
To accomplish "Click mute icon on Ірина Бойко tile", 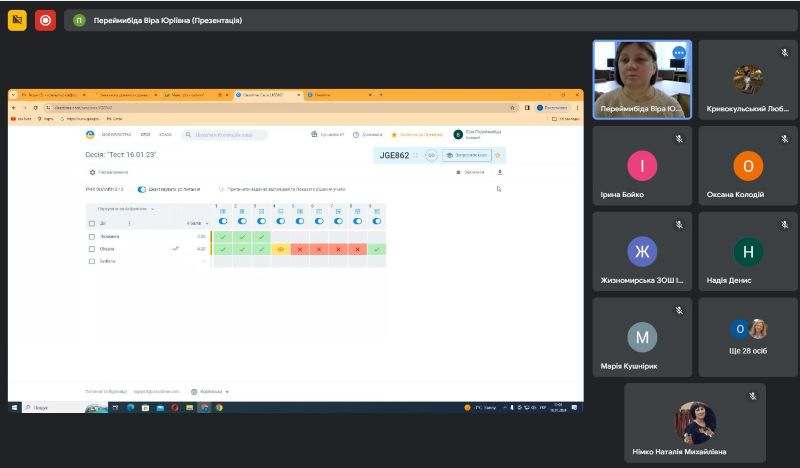I will (x=679, y=138).
